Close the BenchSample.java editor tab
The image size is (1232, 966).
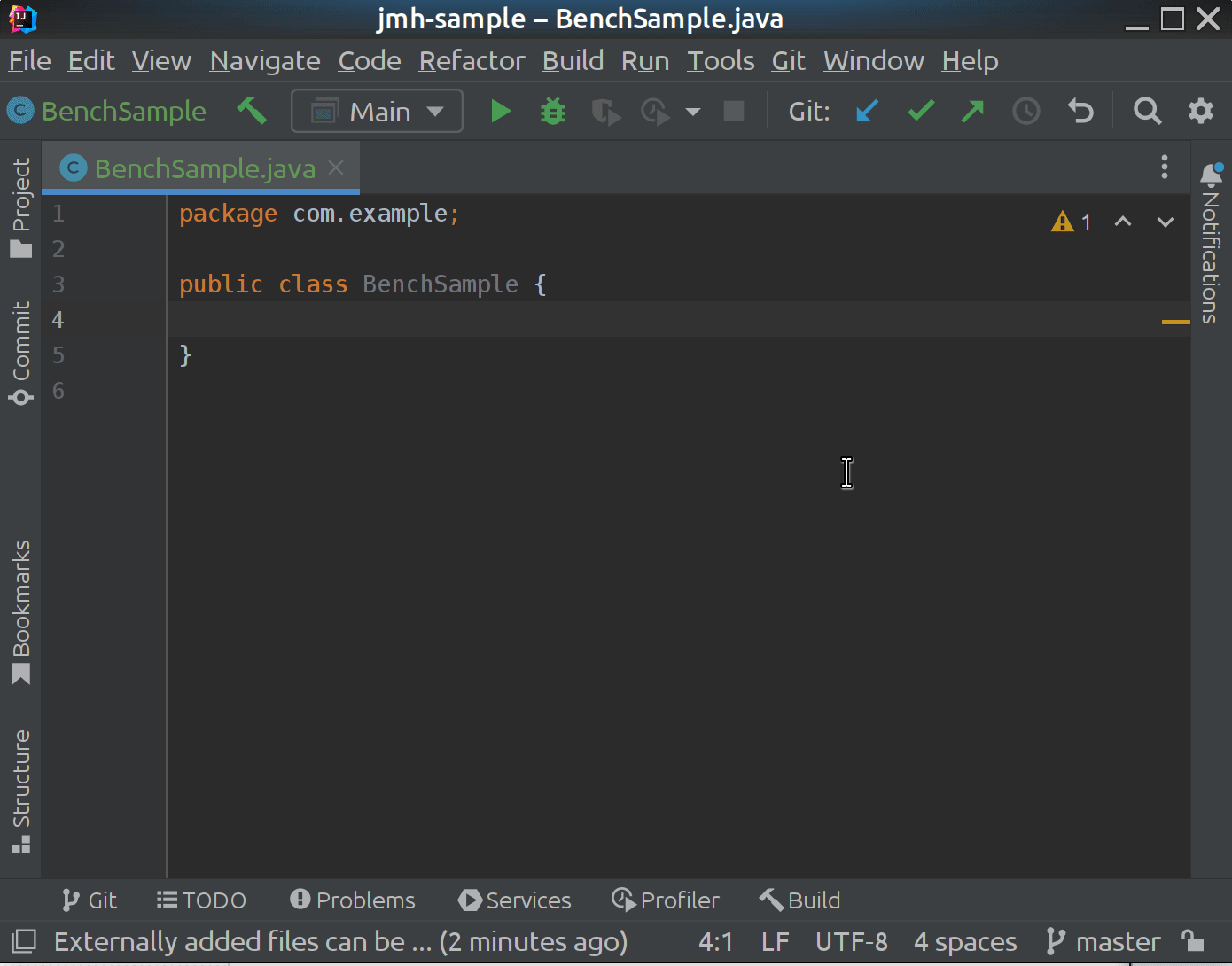(336, 167)
